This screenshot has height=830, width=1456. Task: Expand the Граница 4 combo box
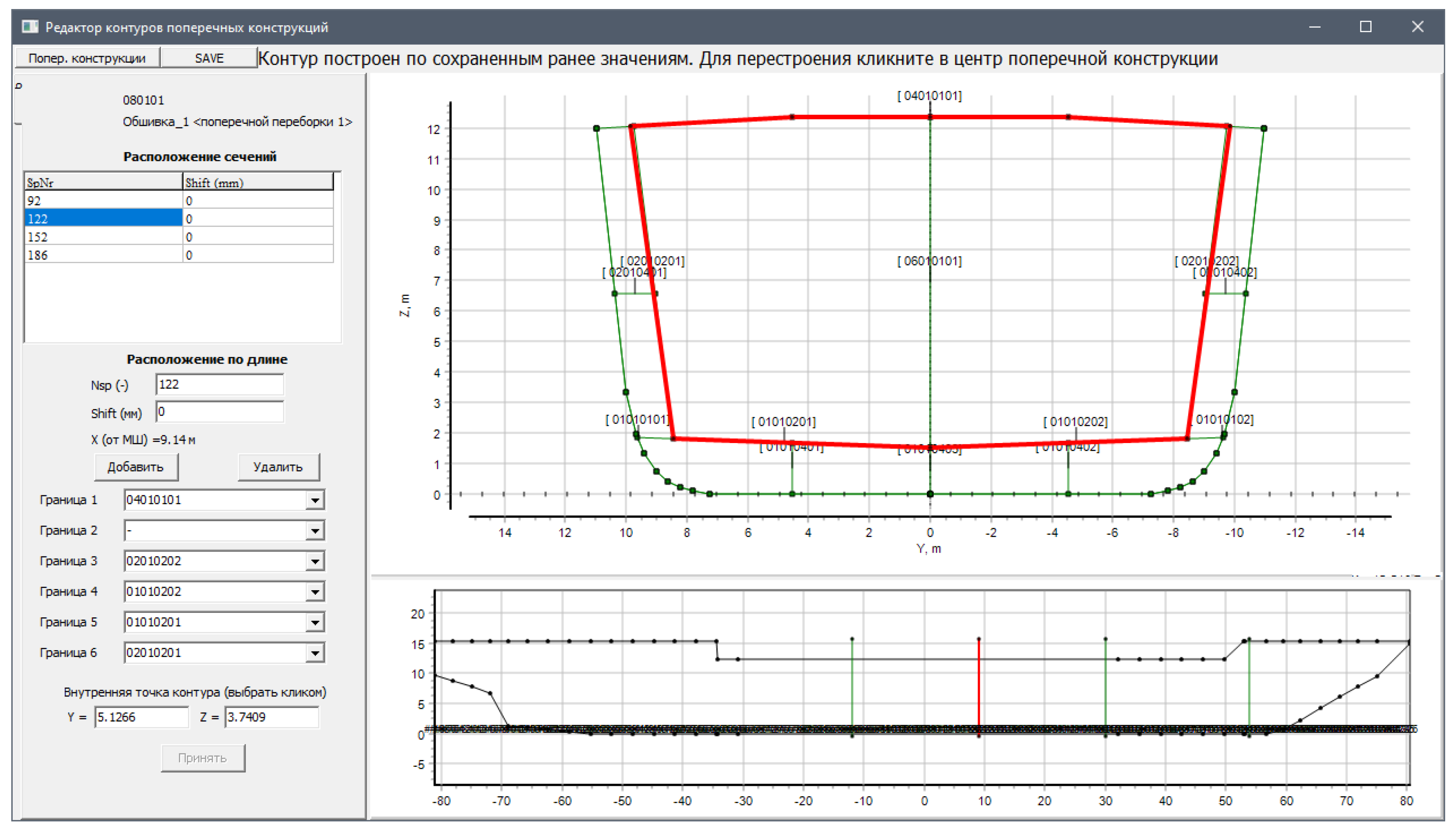(x=315, y=592)
